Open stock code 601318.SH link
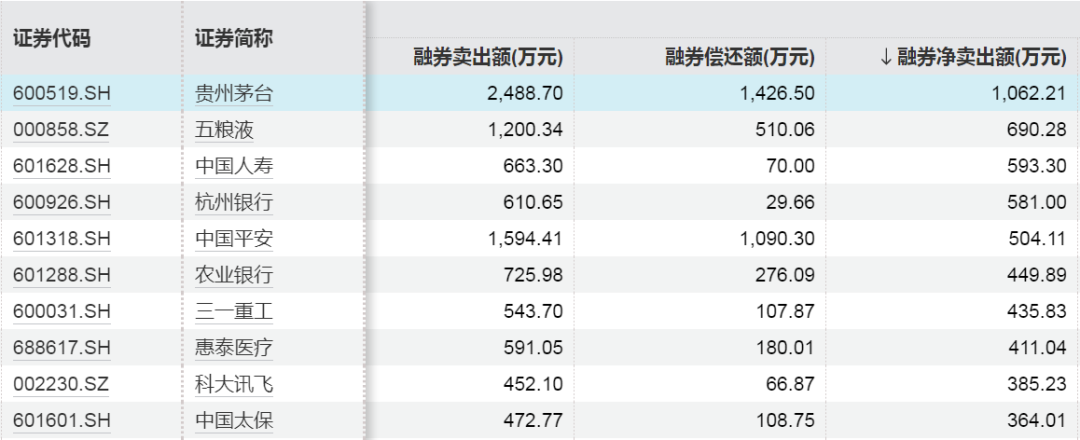This screenshot has width=1080, height=440. (61, 238)
